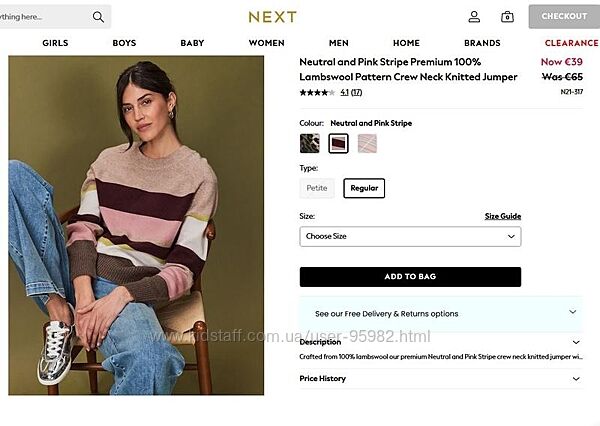Click the CHECKOUT button
This screenshot has height=426, width=600.
[564, 16]
